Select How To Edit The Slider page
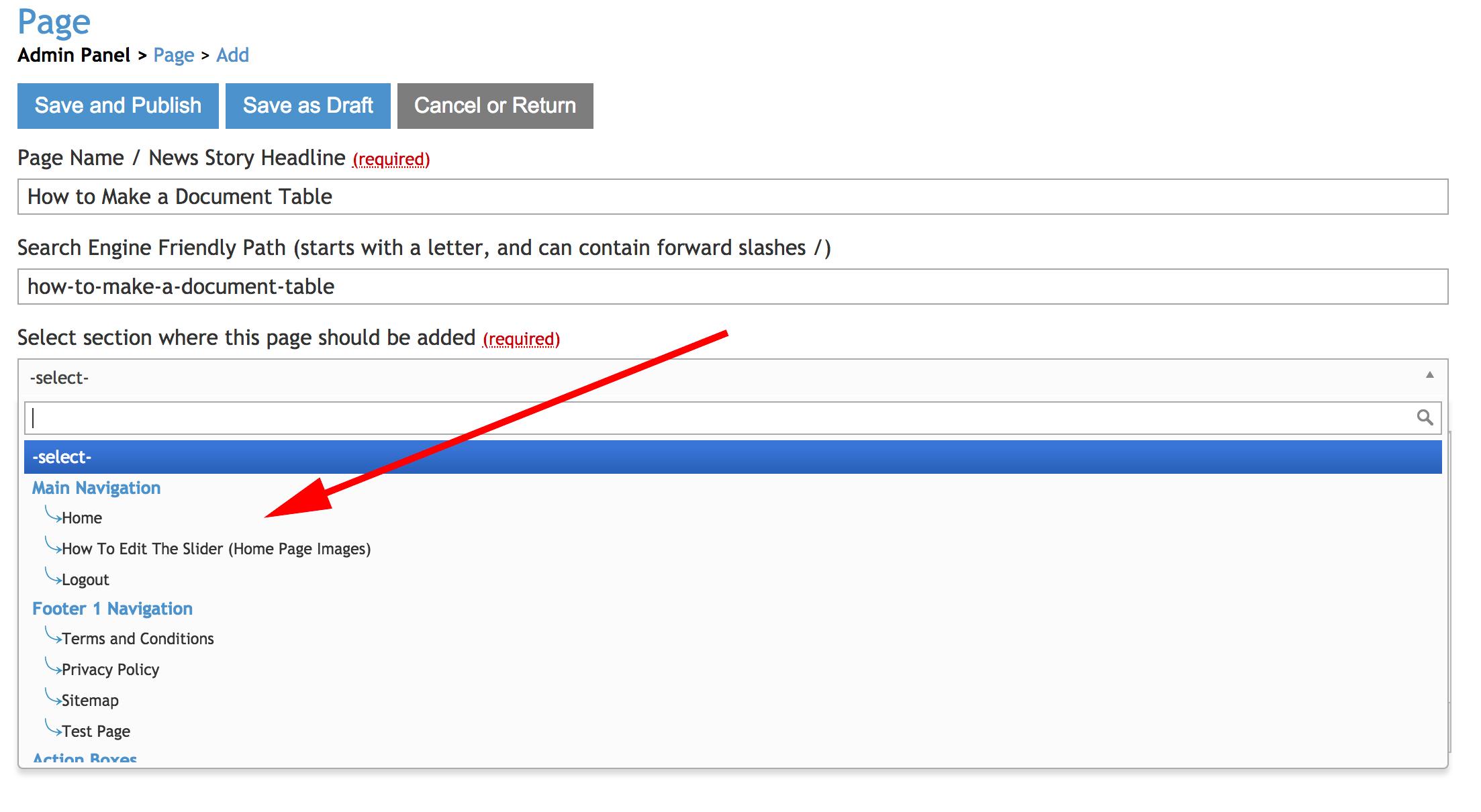Image resolution: width=1481 pixels, height=812 pixels. point(216,548)
